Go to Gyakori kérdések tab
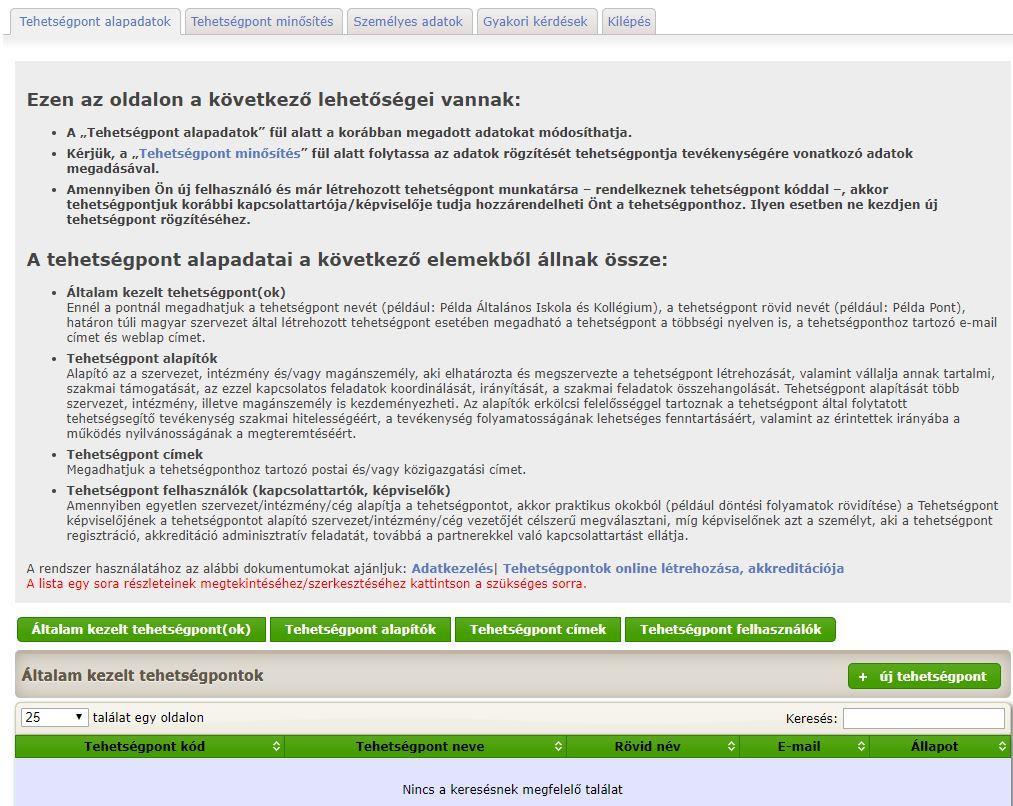1013x806 pixels. pyautogui.click(x=535, y=21)
